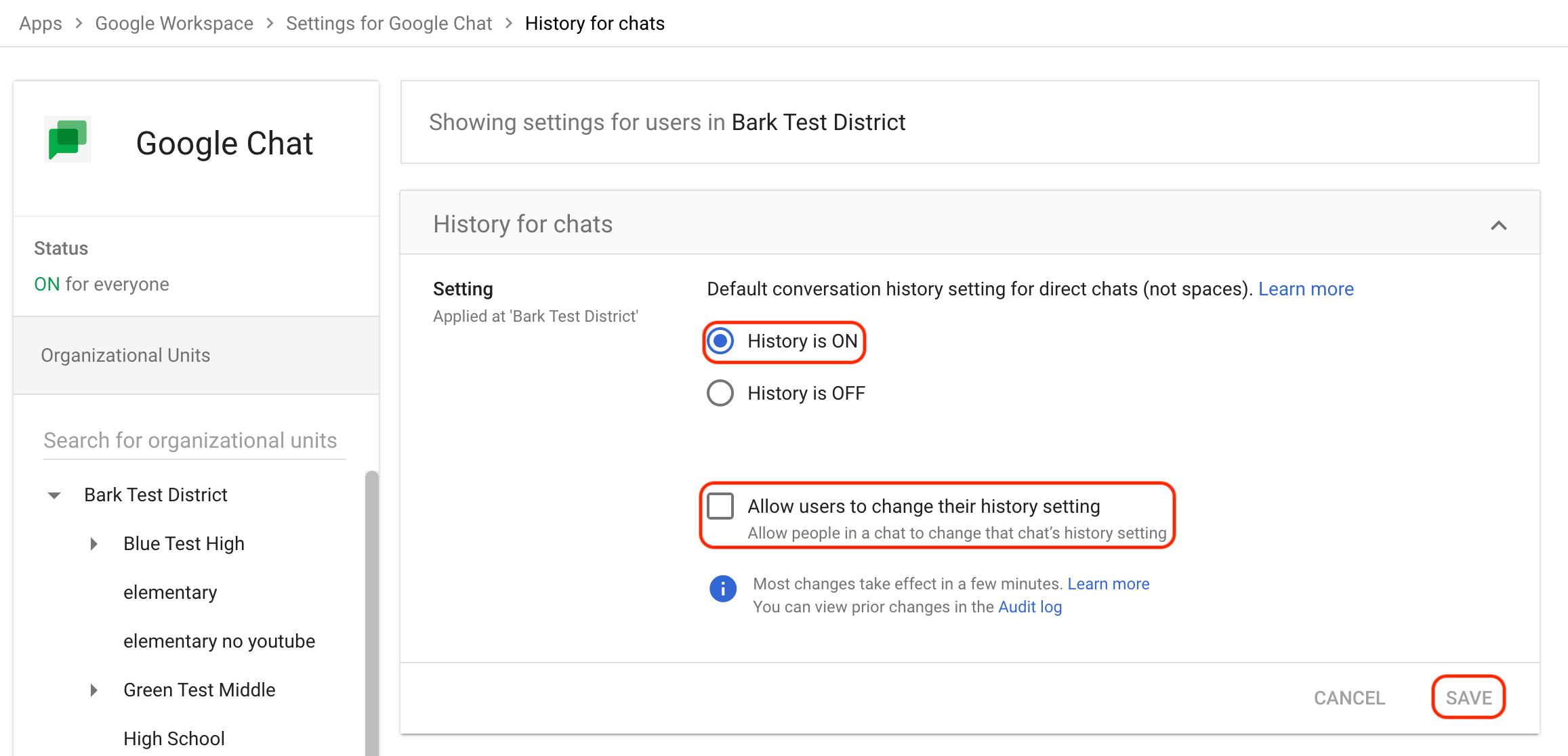Expand the "Green Test Middle" organizational unit
1568x756 pixels.
(93, 690)
